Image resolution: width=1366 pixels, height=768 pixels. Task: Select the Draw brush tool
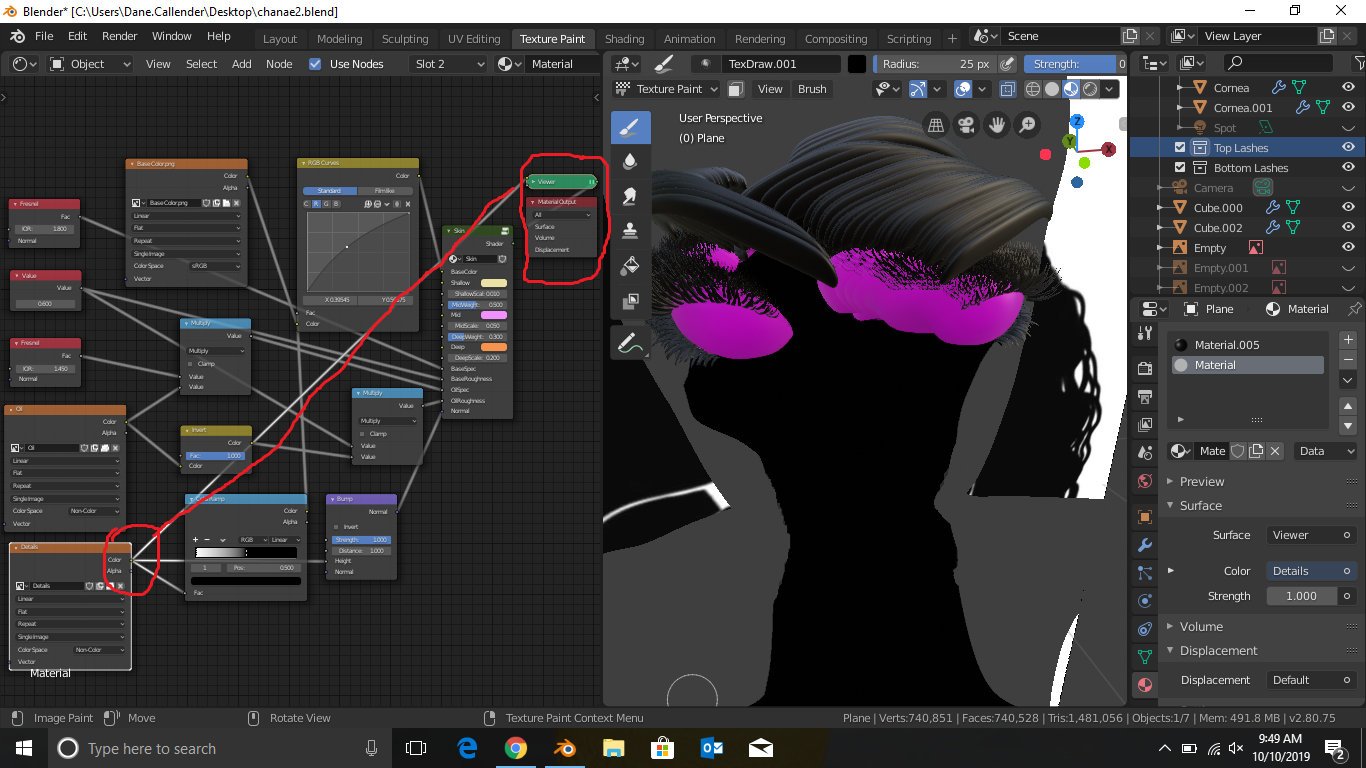coord(630,127)
